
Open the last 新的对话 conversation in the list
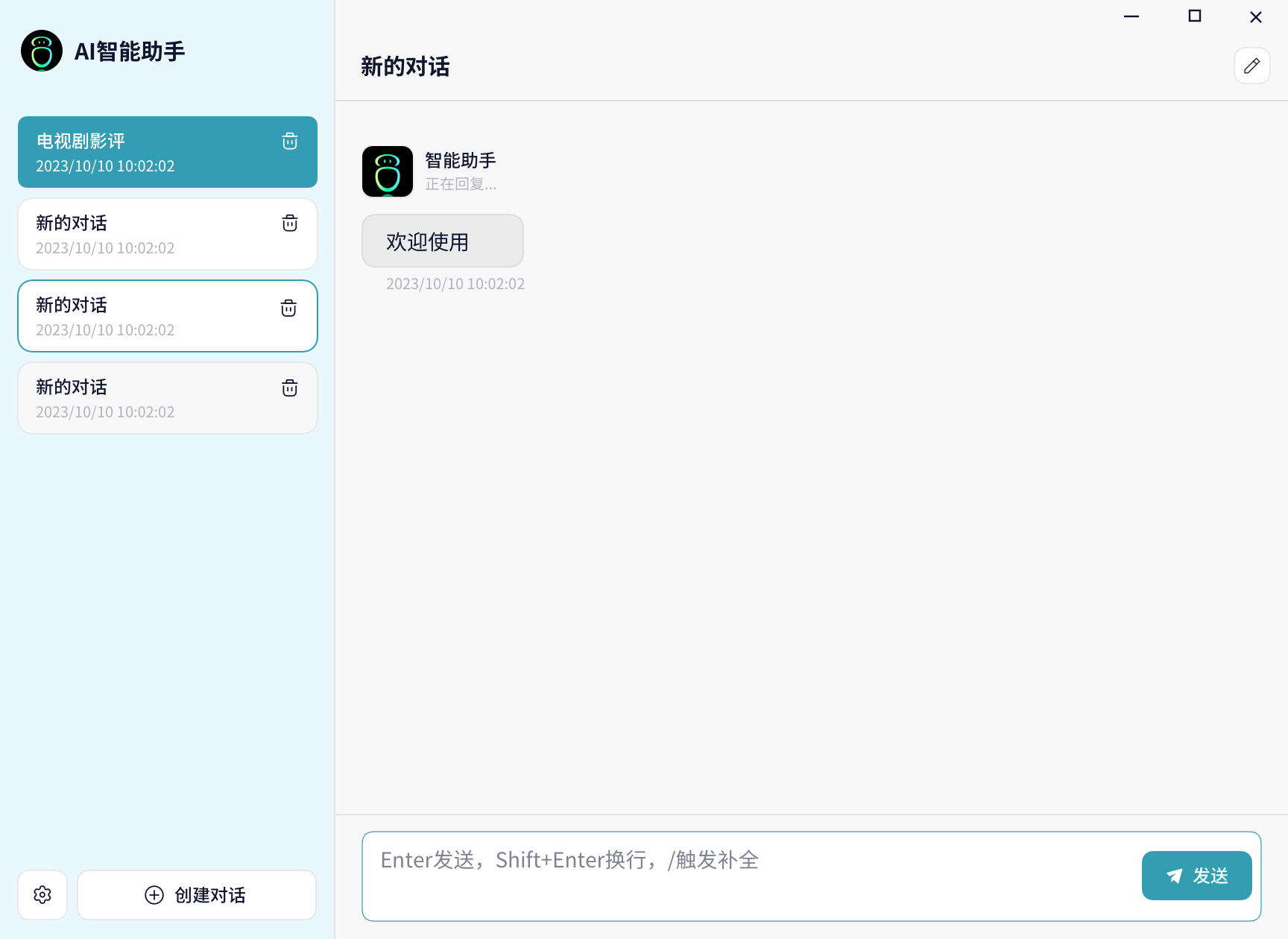click(168, 398)
